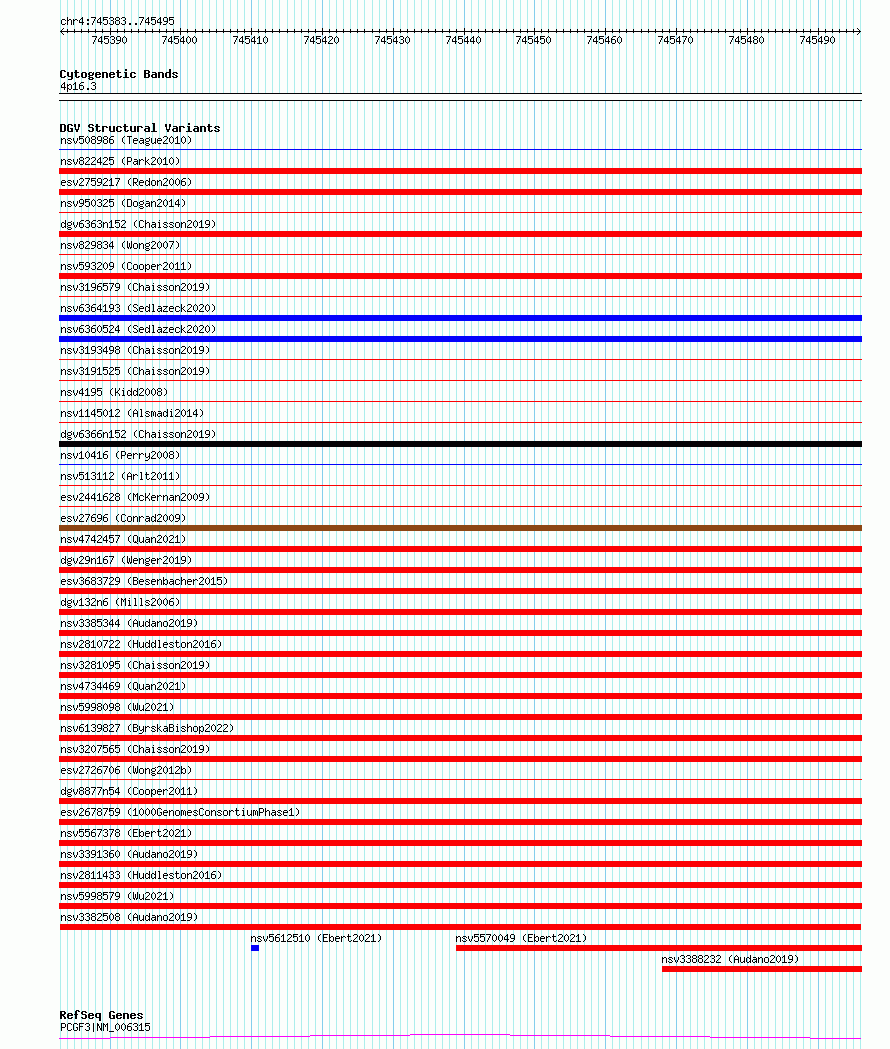Open nsv593209 (Cooper2011) details
This screenshot has height=1049, width=890.
126,266
